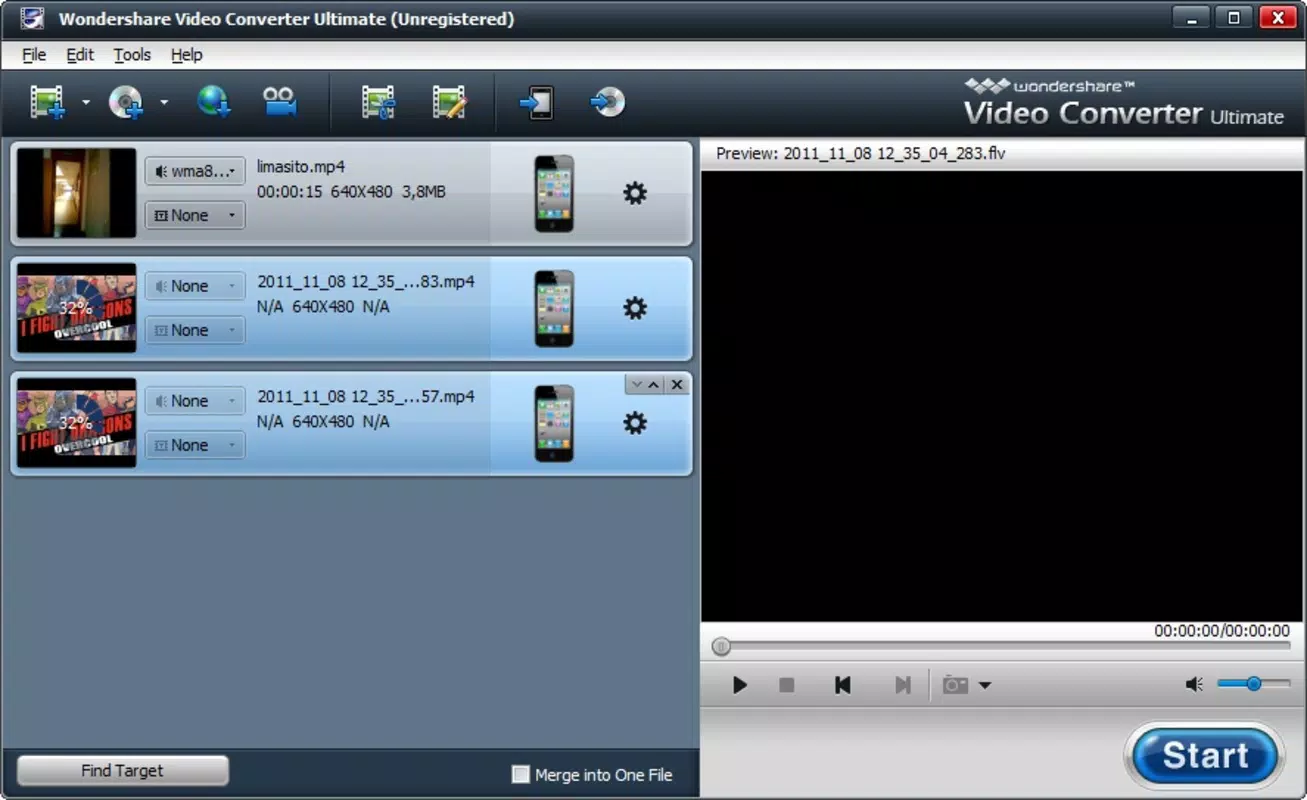Open audio None dropdown for the ...83.mp4 item
Viewport: 1307px width, 800px height.
pos(195,286)
